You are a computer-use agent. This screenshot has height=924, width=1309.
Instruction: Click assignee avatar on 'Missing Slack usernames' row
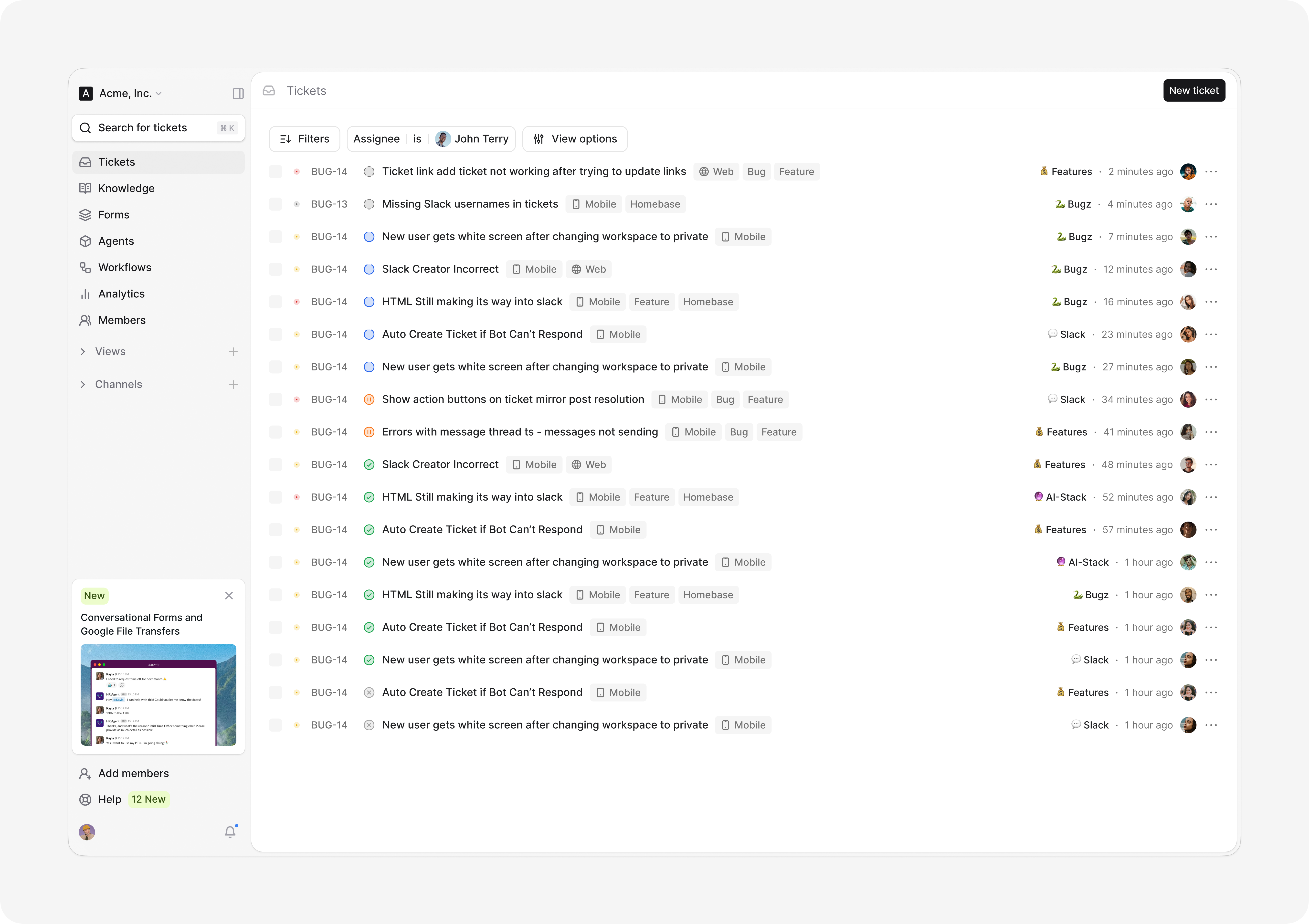[1188, 204]
